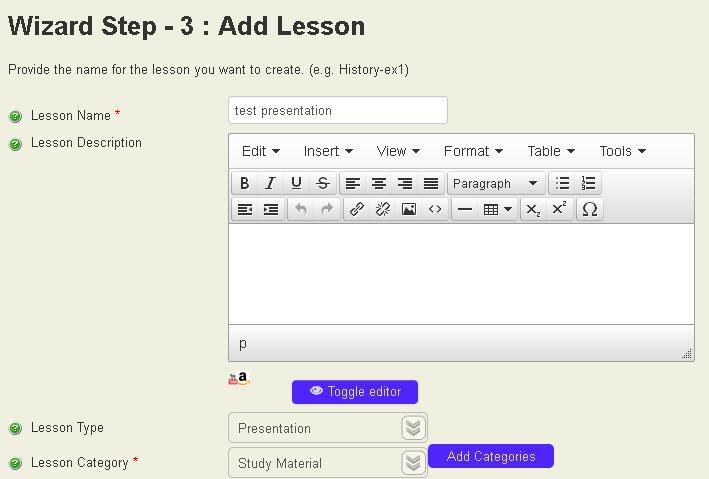This screenshot has width=709, height=479.
Task: Open the Format menu
Action: [473, 151]
